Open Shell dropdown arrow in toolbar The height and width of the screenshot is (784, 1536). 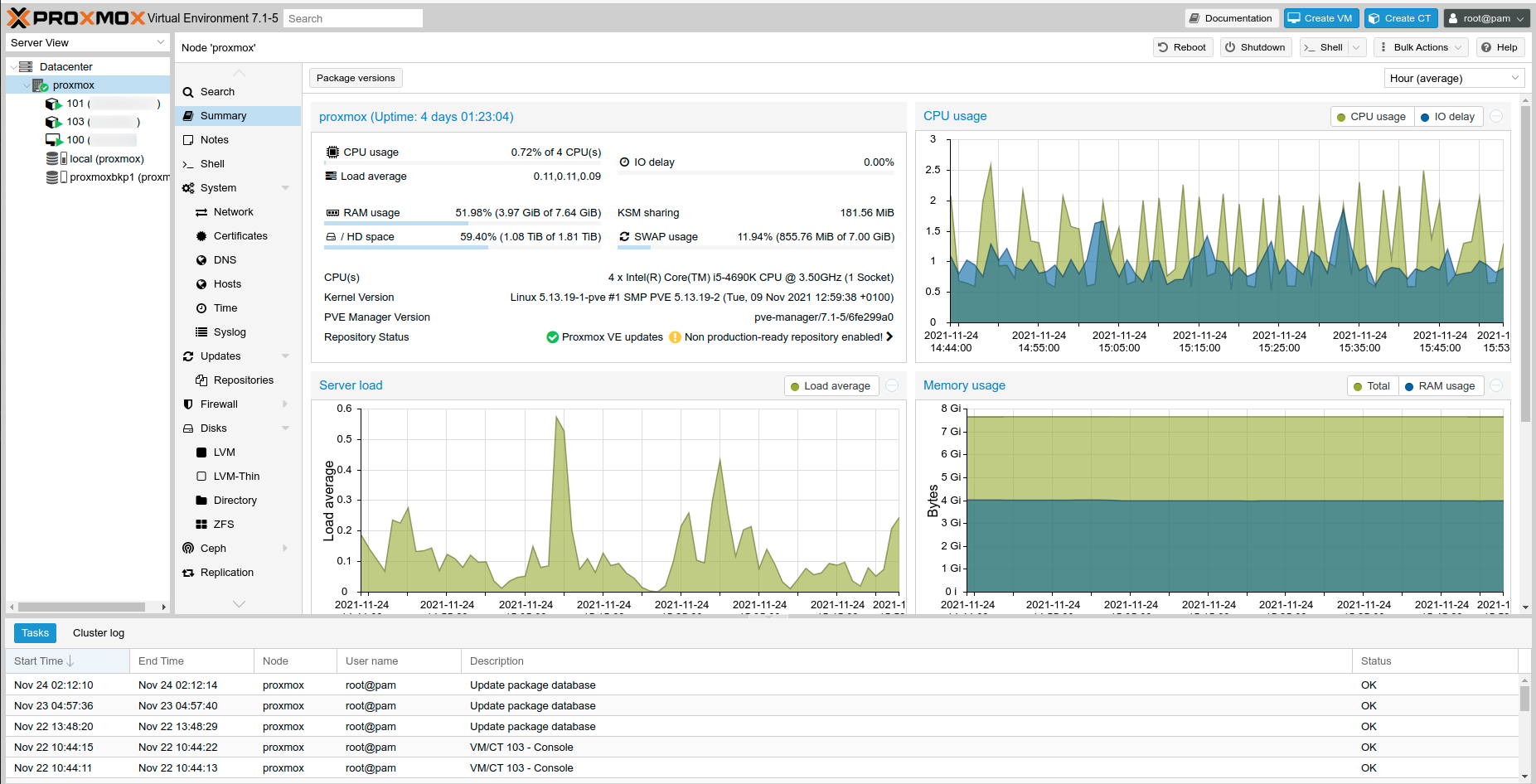1357,47
